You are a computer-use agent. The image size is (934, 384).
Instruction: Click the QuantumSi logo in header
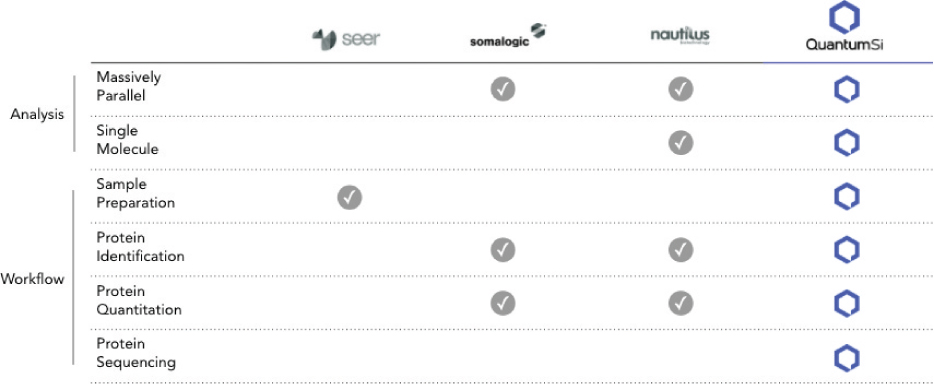[844, 26]
